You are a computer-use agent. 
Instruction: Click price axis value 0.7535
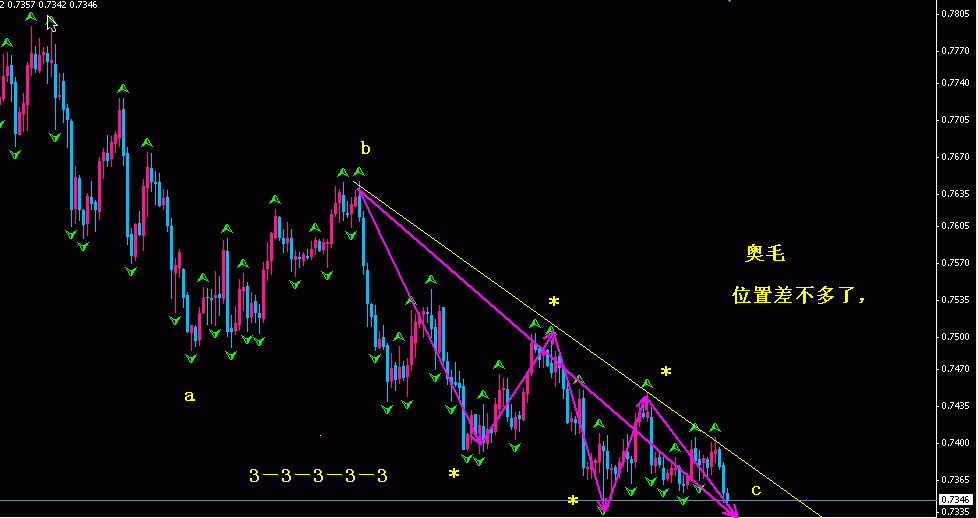[956, 300]
